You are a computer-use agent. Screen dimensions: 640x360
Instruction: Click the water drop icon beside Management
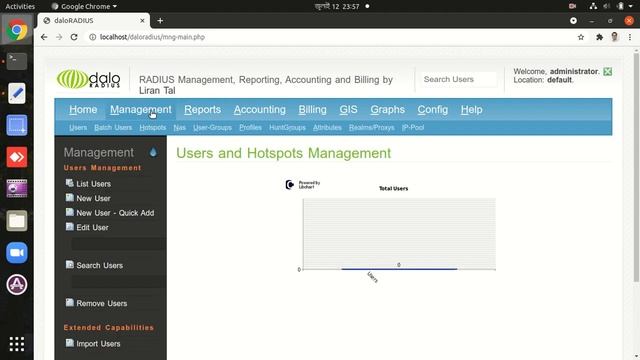point(153,152)
